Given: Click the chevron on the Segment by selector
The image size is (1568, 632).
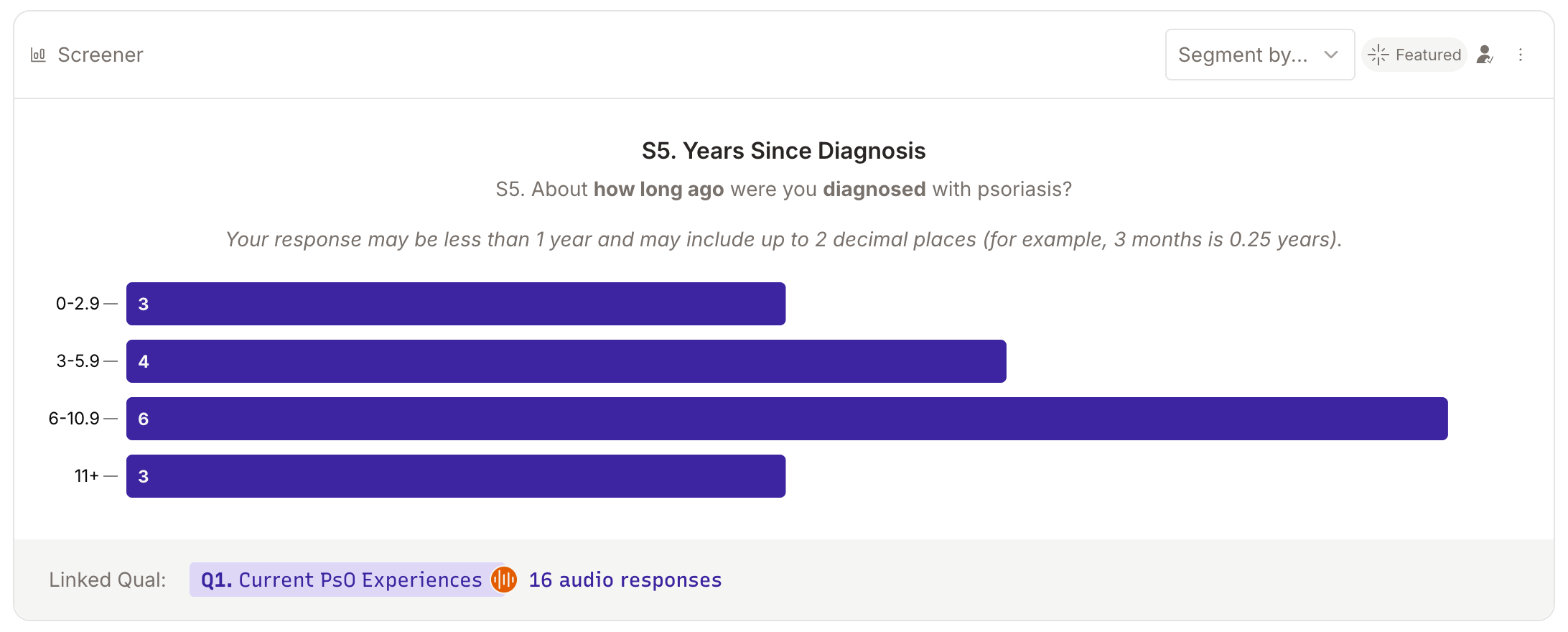Looking at the screenshot, I should [x=1330, y=54].
